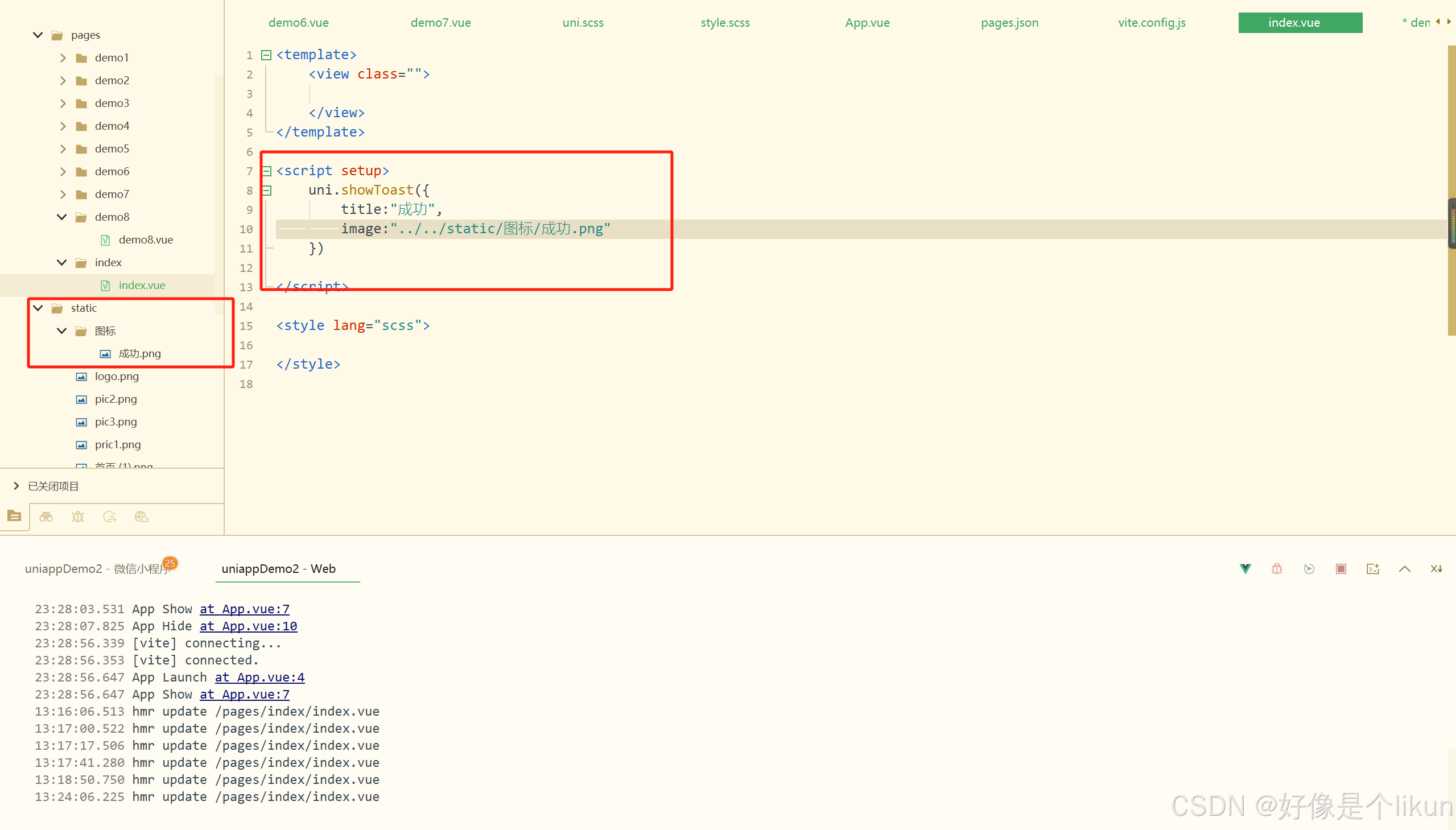Click the folder icon of demo1

click(81, 57)
